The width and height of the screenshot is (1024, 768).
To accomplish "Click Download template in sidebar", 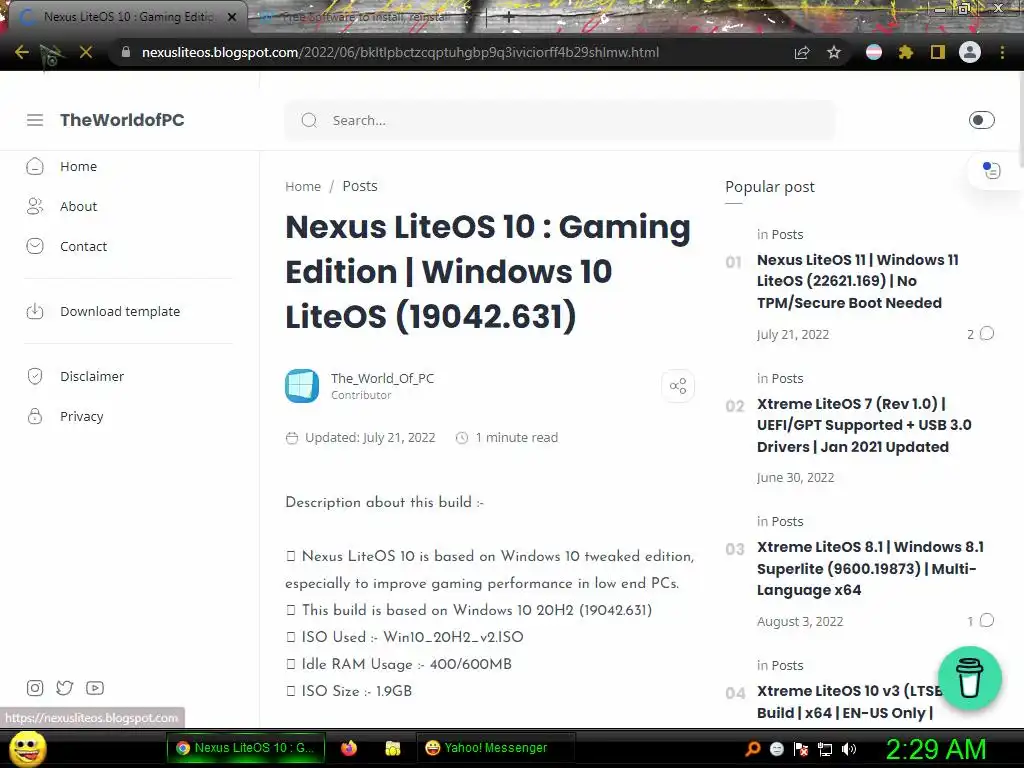I will [120, 312].
